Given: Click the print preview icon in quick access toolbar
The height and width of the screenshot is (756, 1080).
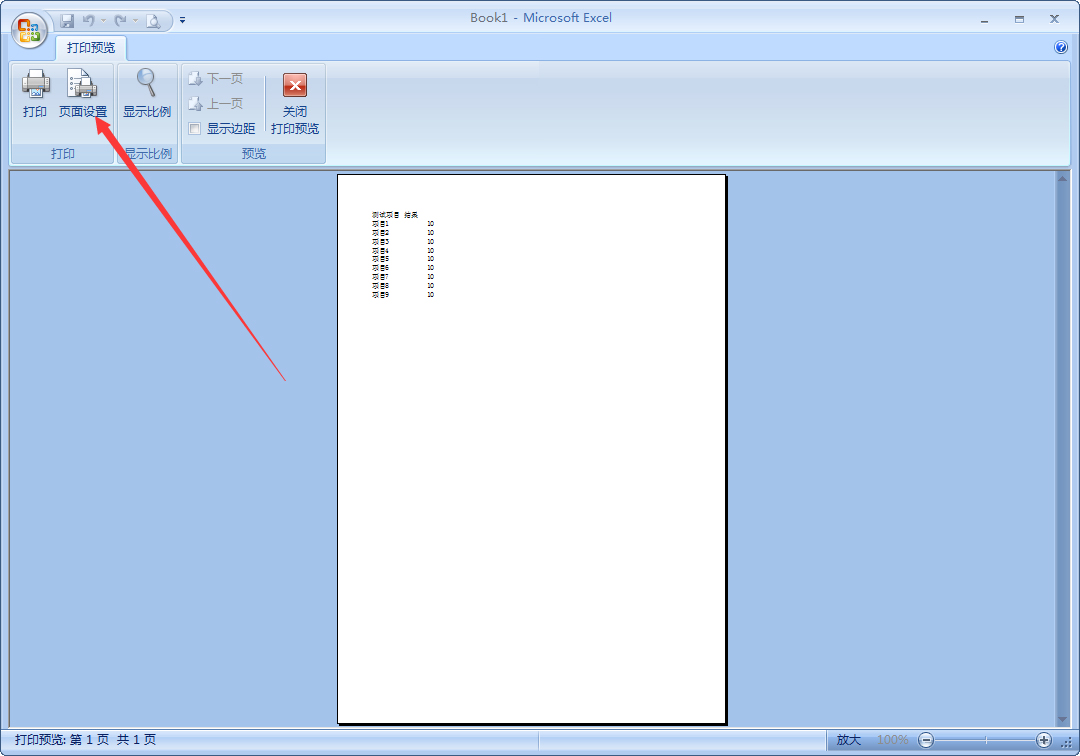Looking at the screenshot, I should click(152, 20).
